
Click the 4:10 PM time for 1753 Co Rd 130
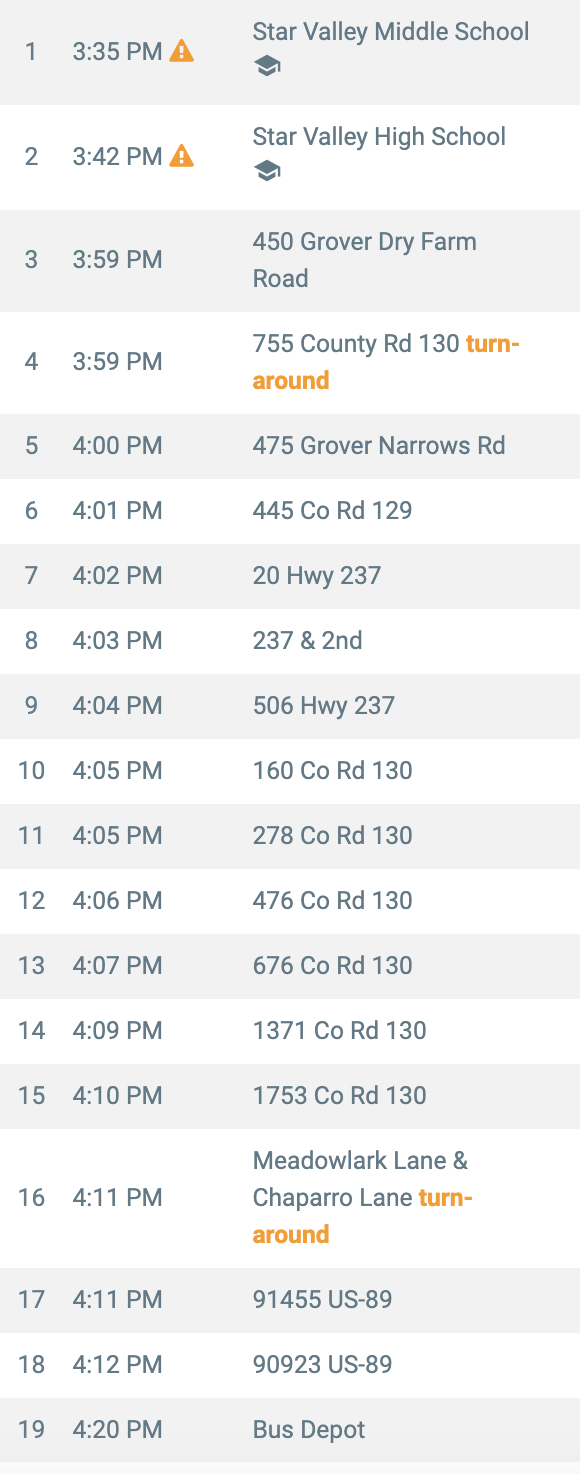117,1096
